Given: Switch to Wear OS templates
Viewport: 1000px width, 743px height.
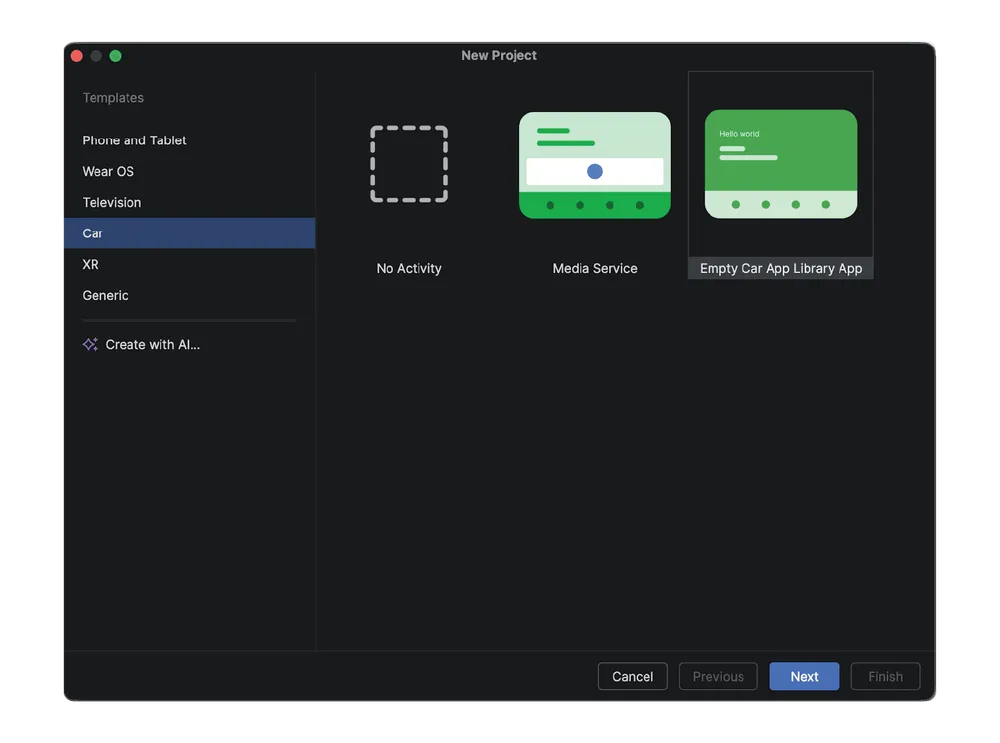Looking at the screenshot, I should coord(108,171).
